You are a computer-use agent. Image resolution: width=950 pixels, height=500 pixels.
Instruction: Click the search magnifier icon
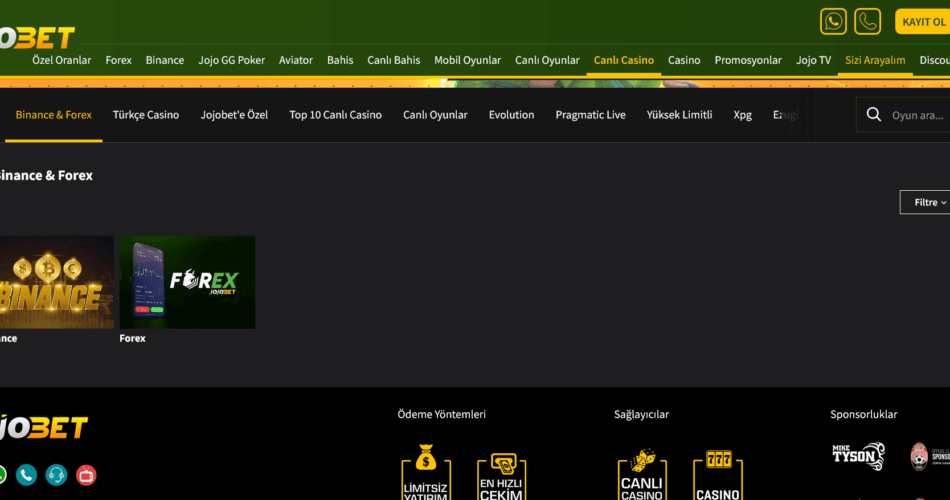pyautogui.click(x=873, y=115)
